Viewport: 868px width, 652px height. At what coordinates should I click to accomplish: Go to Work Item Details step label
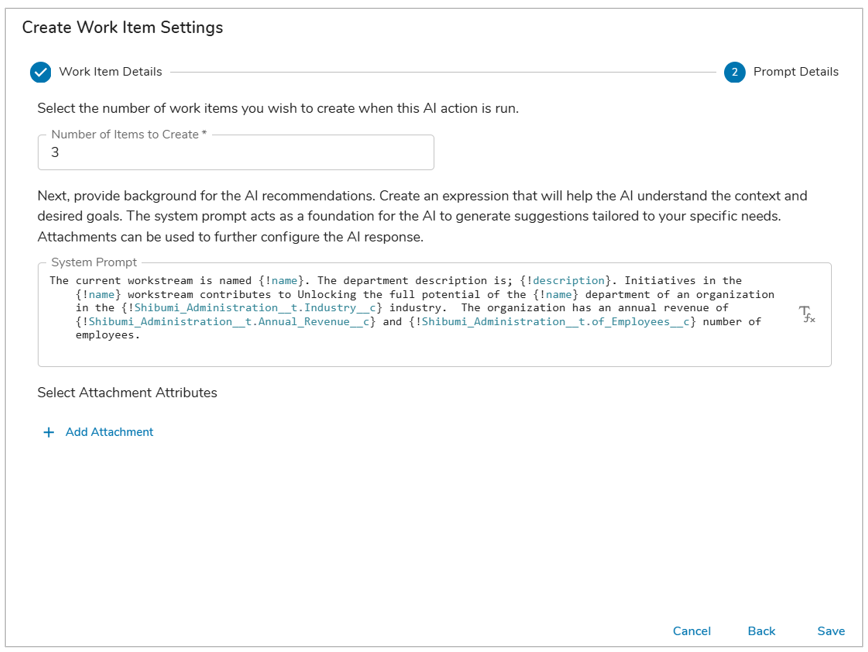pos(111,72)
